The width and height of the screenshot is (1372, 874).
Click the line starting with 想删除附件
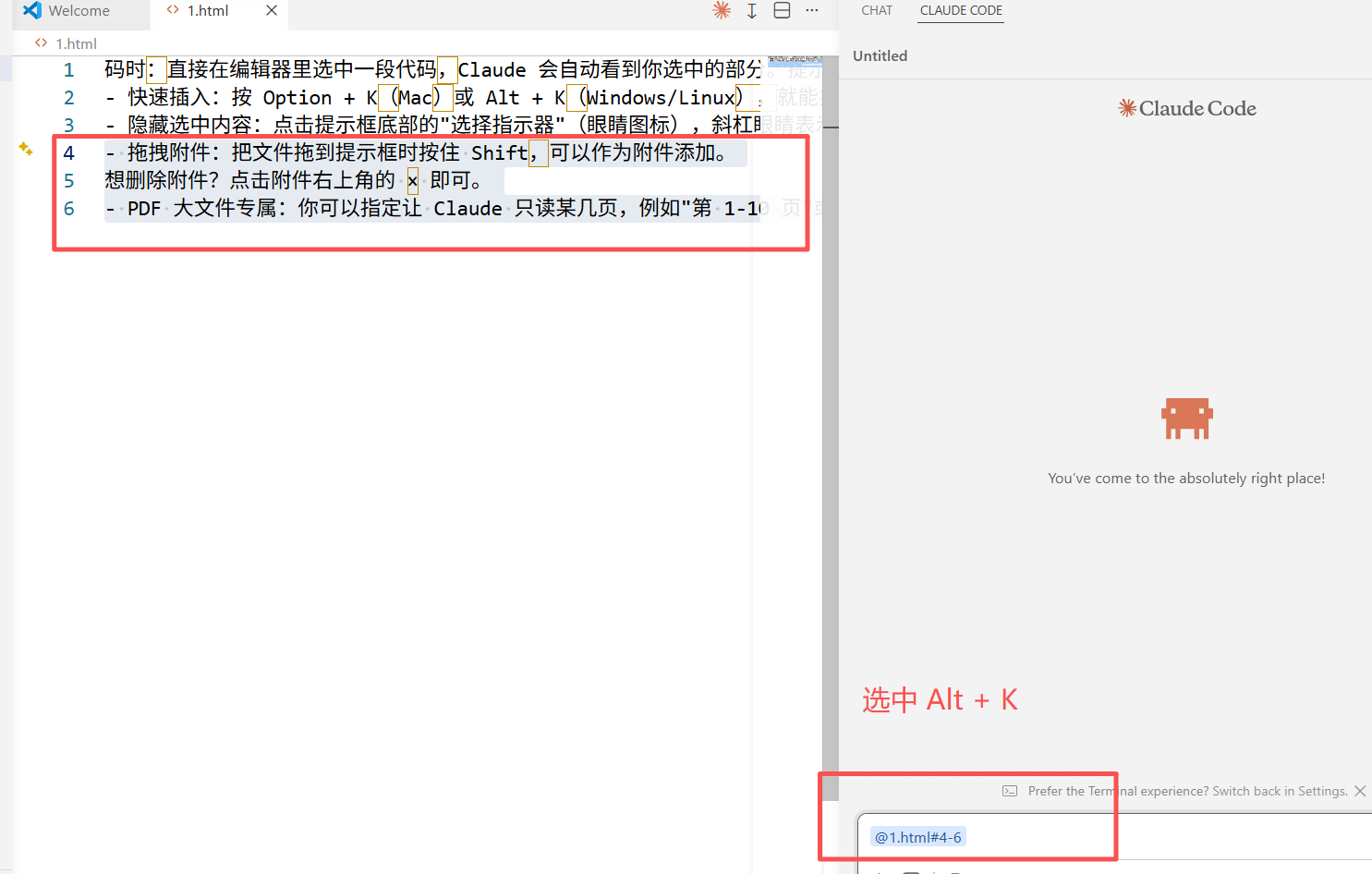pos(293,181)
